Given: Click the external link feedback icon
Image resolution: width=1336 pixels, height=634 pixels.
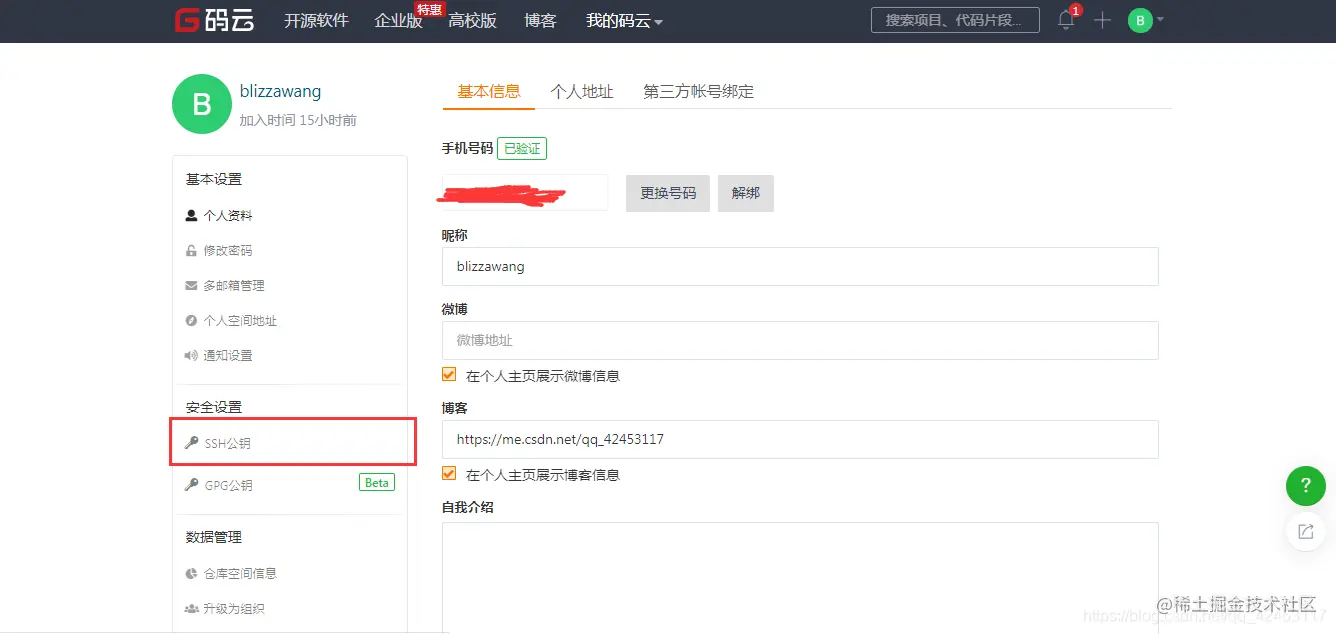Looking at the screenshot, I should tap(1305, 532).
